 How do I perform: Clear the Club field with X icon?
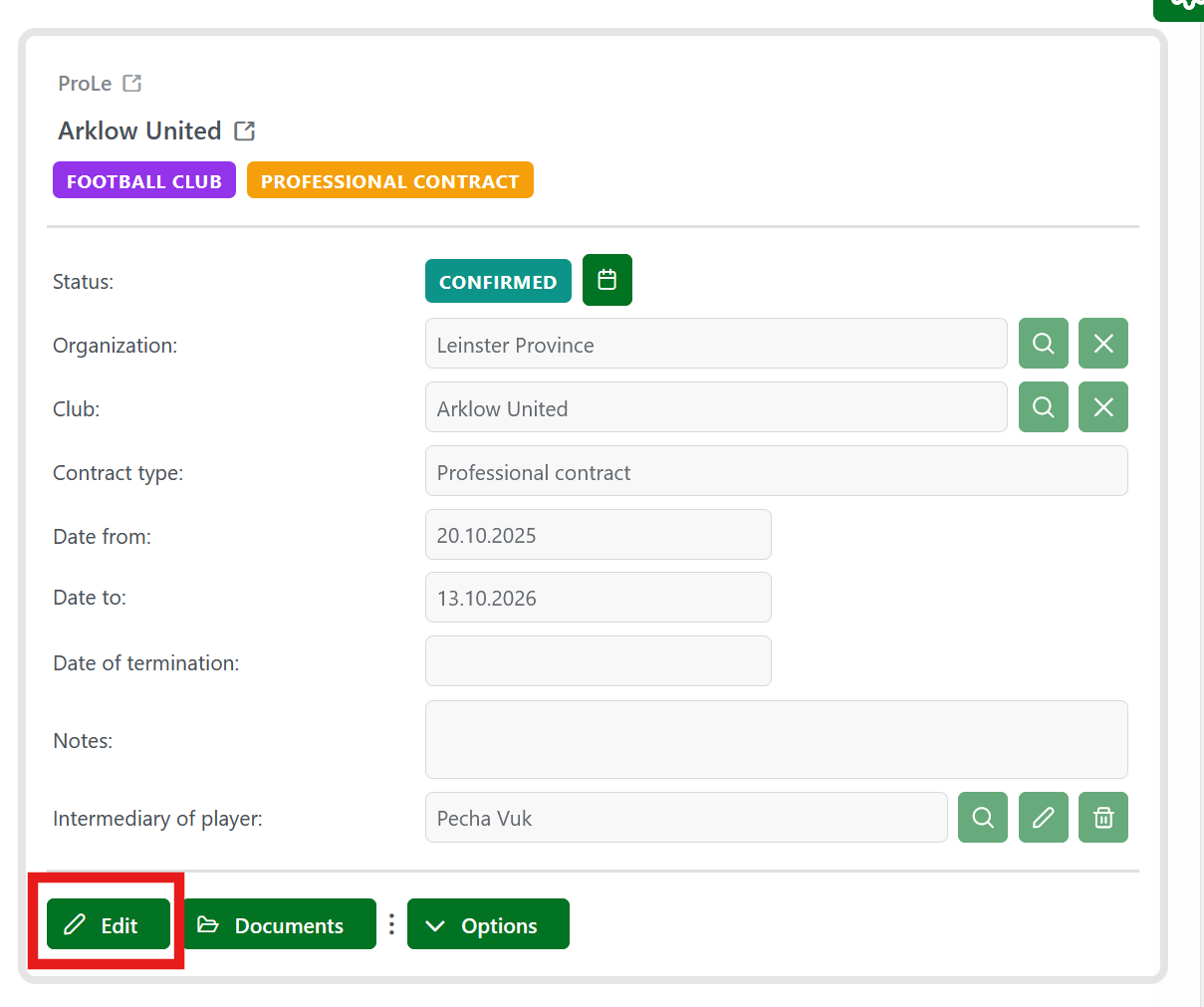(x=1102, y=407)
